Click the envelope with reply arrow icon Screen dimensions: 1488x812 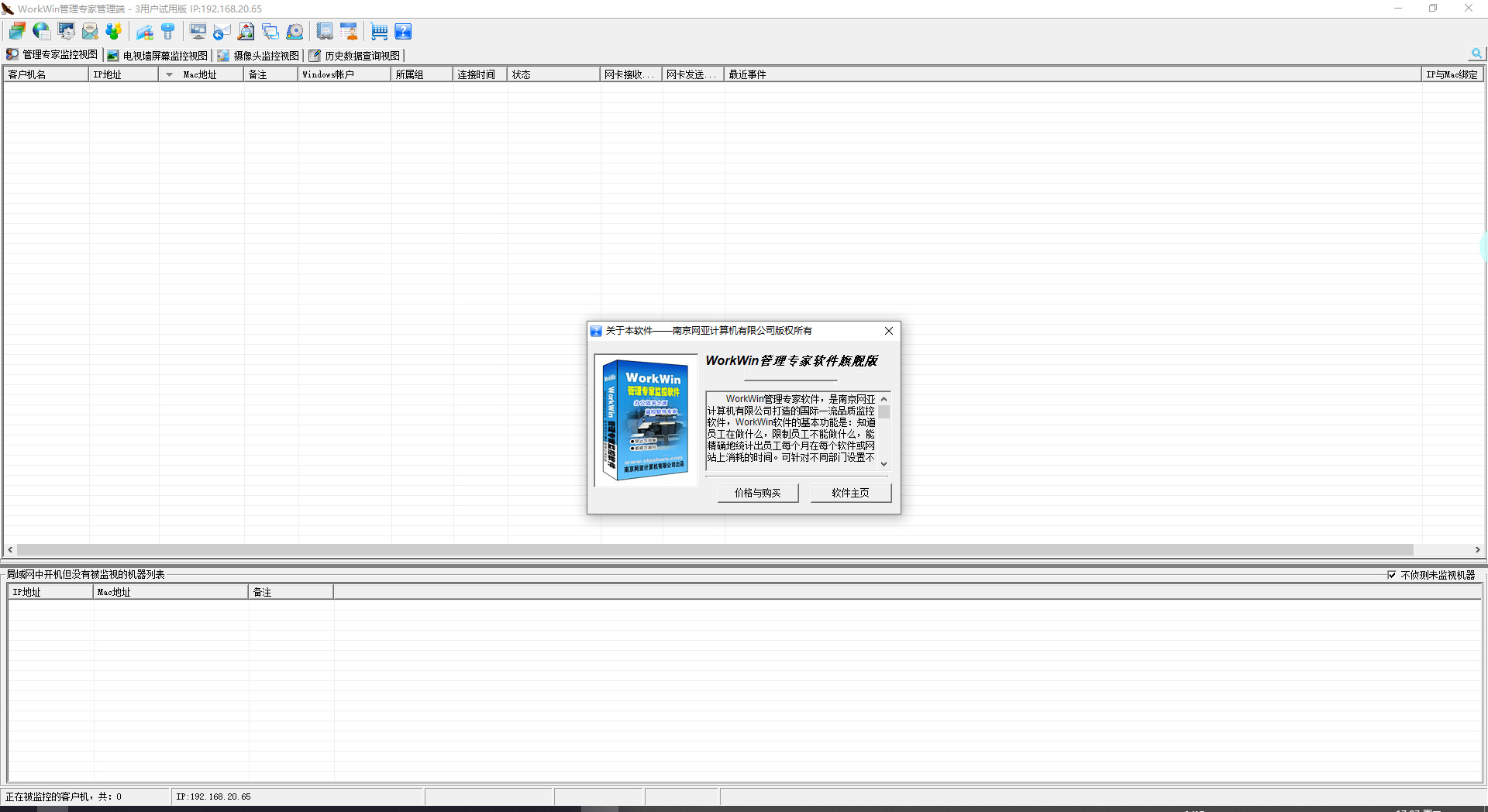coord(222,31)
